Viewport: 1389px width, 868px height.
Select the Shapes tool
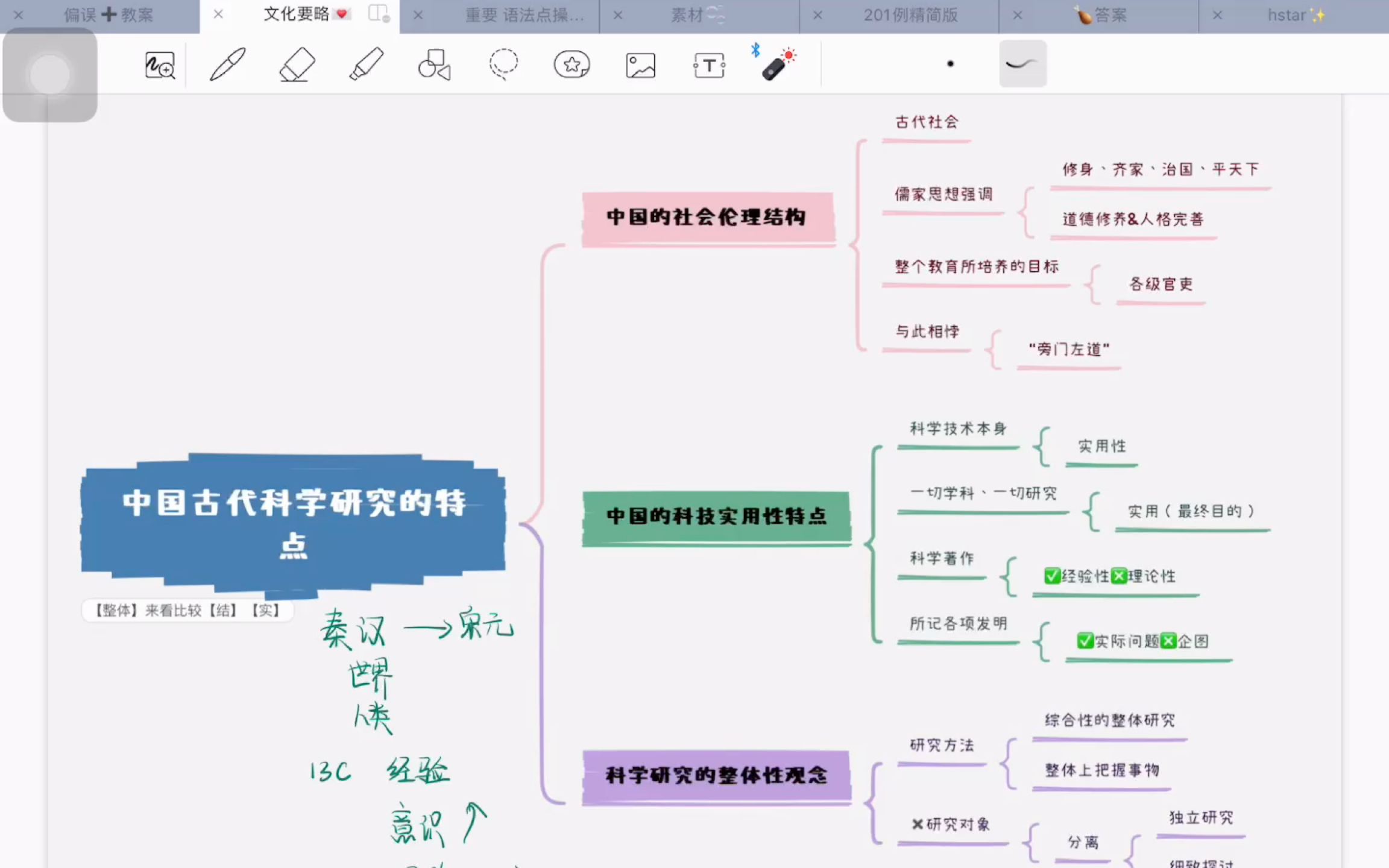[x=435, y=64]
